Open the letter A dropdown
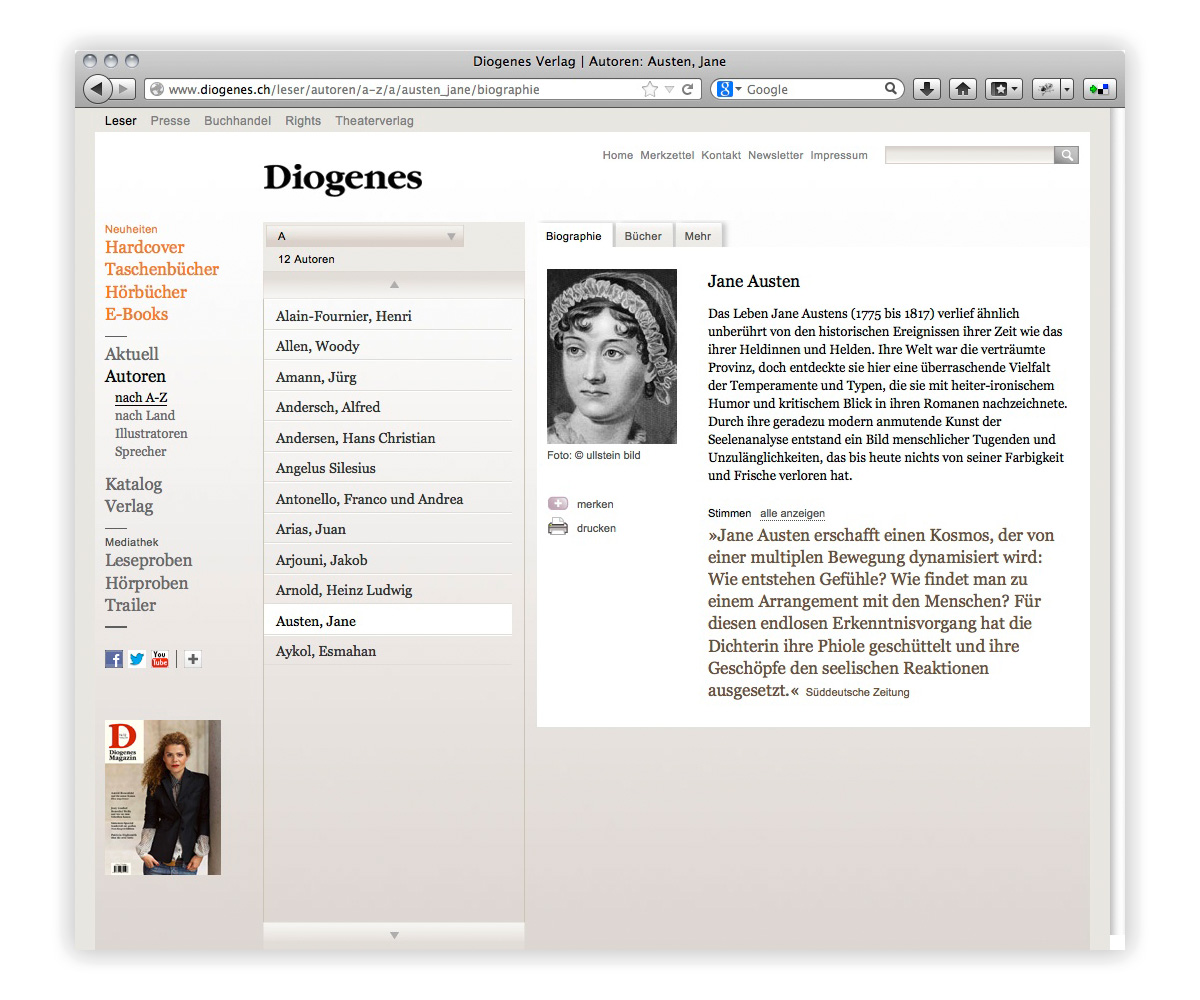 point(365,236)
